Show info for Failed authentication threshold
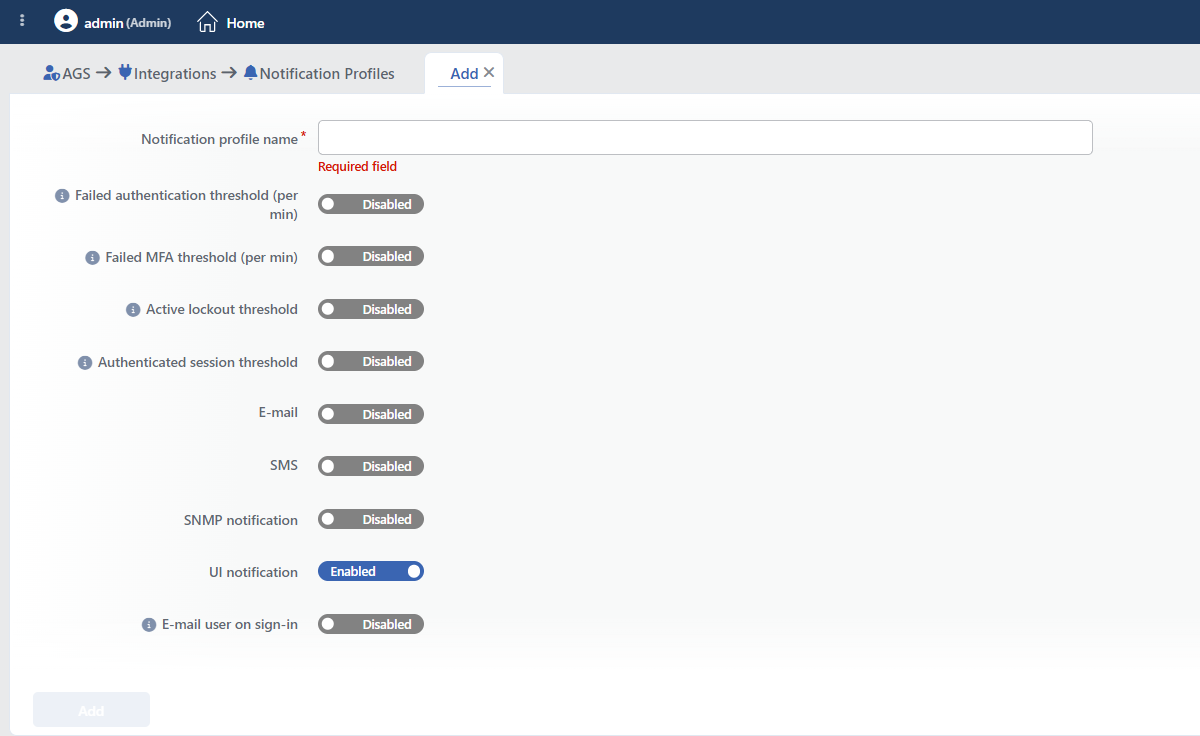 (61, 196)
